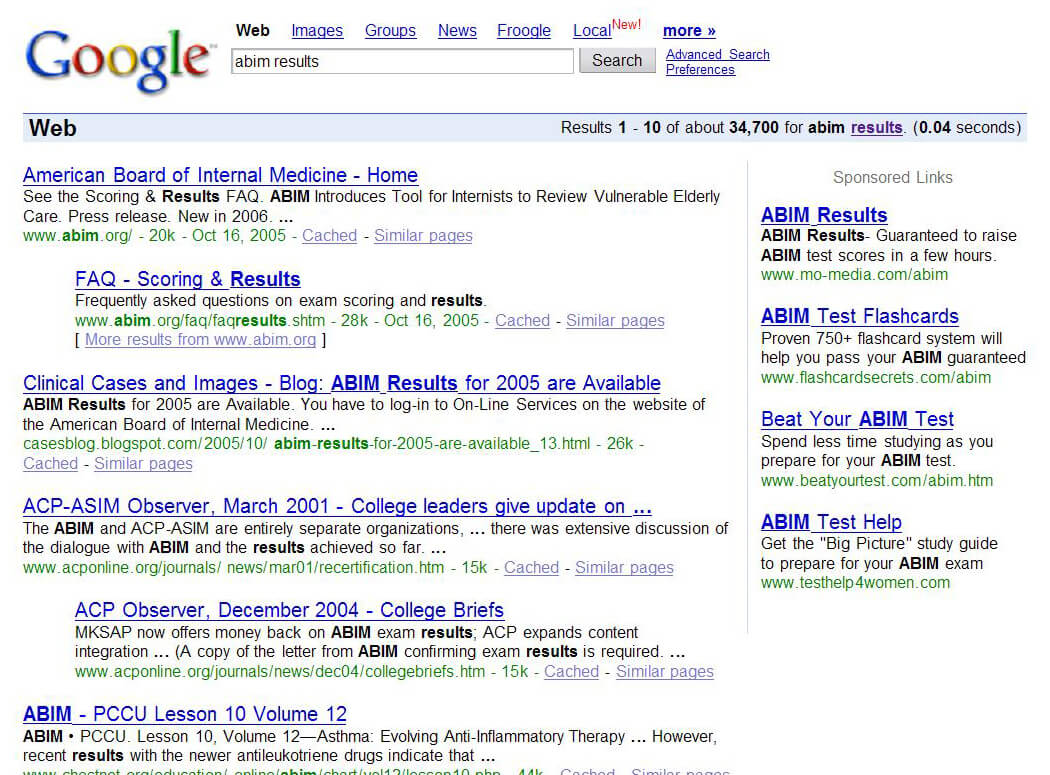This screenshot has width=1050, height=775.
Task: View Cached copy of casesblog result
Action: coord(50,464)
